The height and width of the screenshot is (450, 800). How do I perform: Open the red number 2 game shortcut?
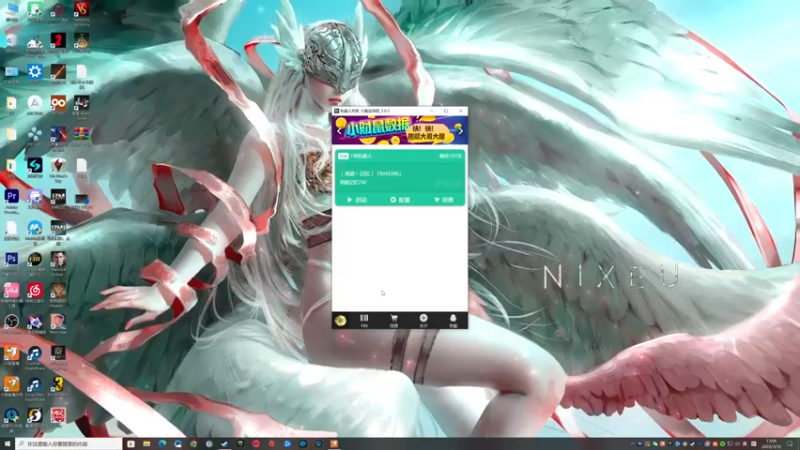point(58,43)
